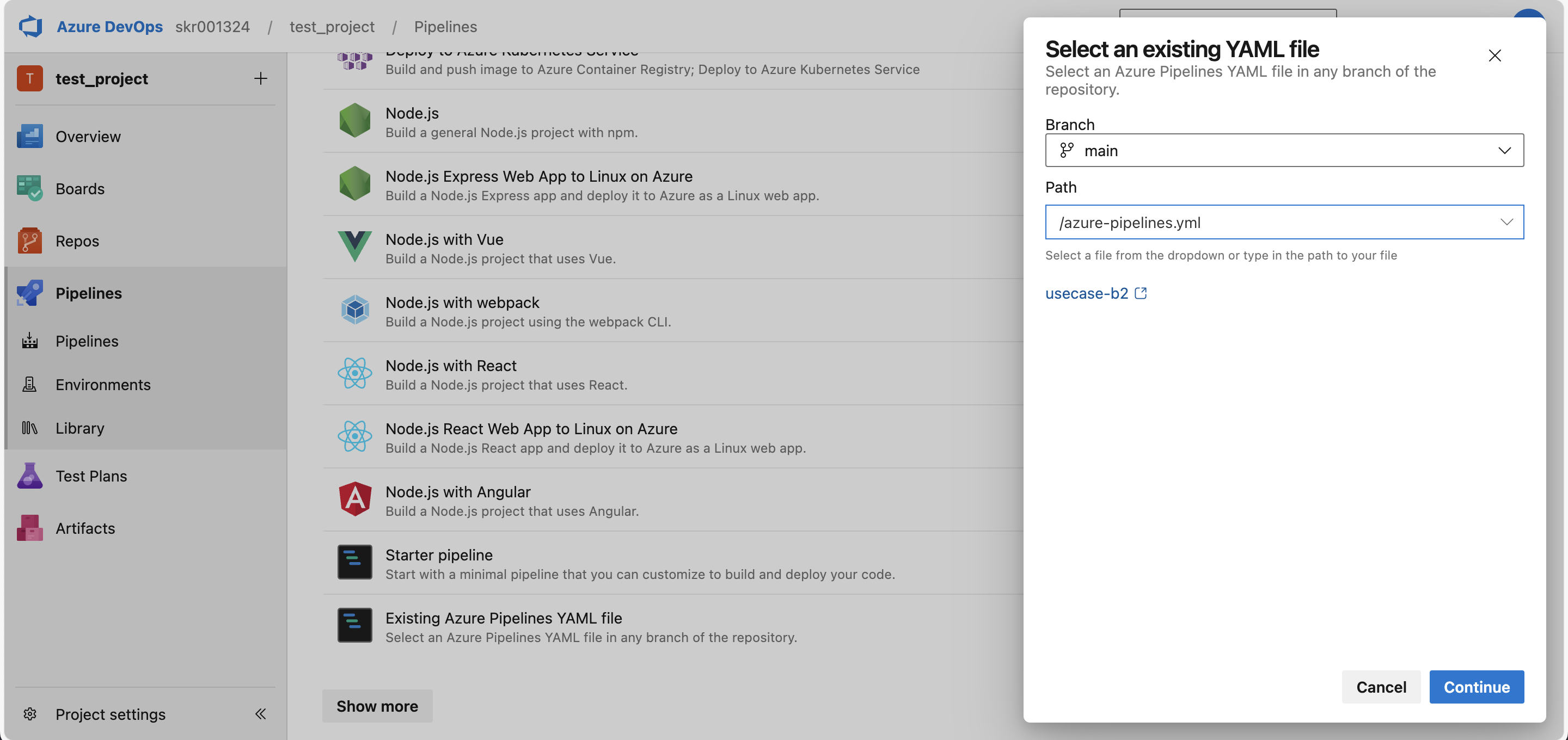
Task: Click the Azure DevOps logo icon
Action: [30, 26]
